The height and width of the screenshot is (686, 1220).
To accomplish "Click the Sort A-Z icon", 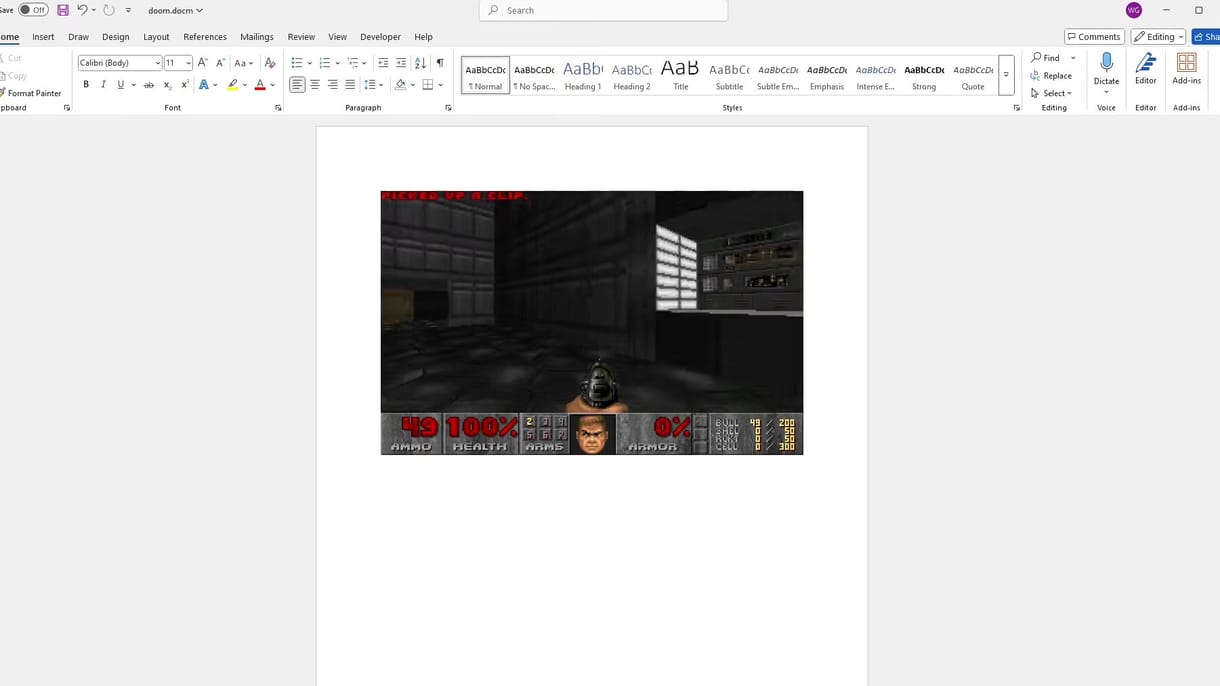I will pos(421,63).
